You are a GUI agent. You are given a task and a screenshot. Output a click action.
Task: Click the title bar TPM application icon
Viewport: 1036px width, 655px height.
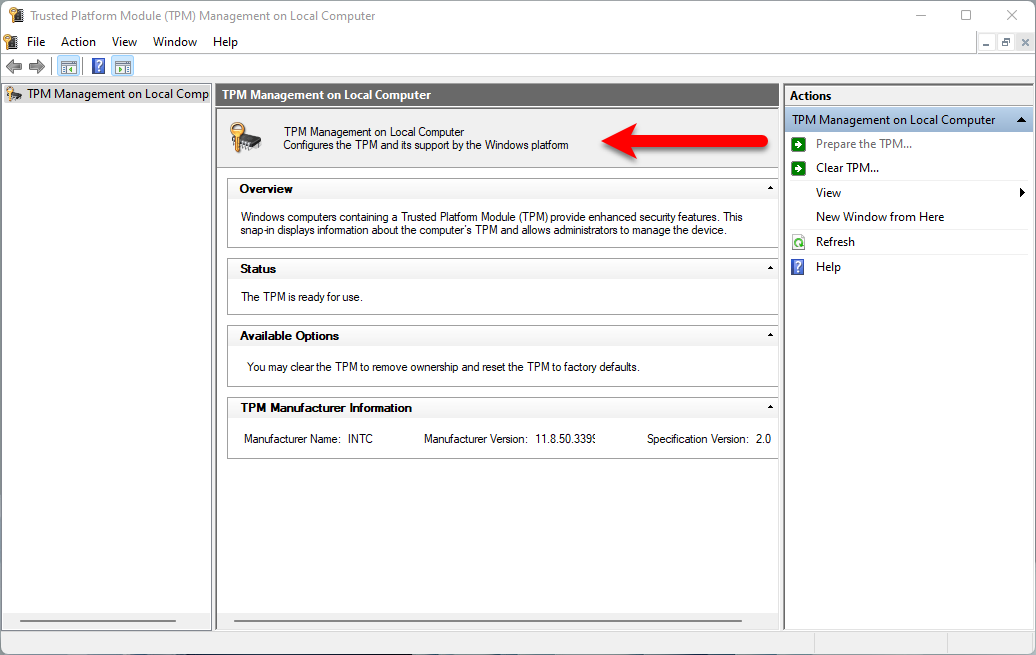[16, 15]
